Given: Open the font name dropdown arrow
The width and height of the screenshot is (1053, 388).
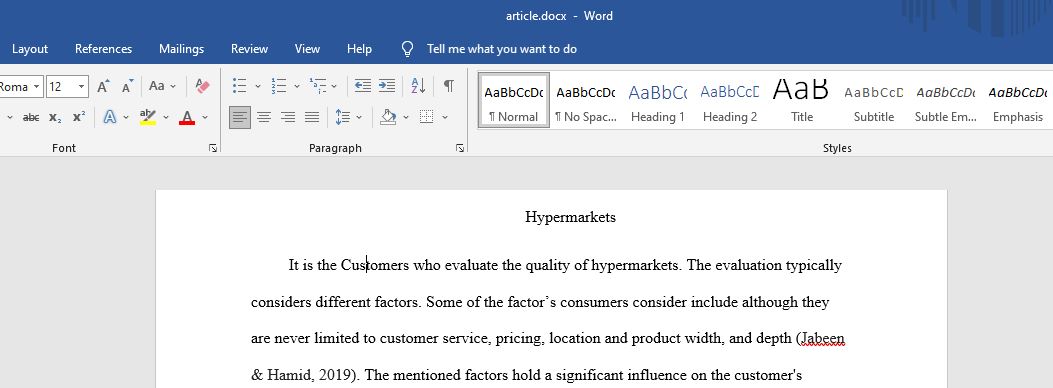Looking at the screenshot, I should click(x=36, y=87).
